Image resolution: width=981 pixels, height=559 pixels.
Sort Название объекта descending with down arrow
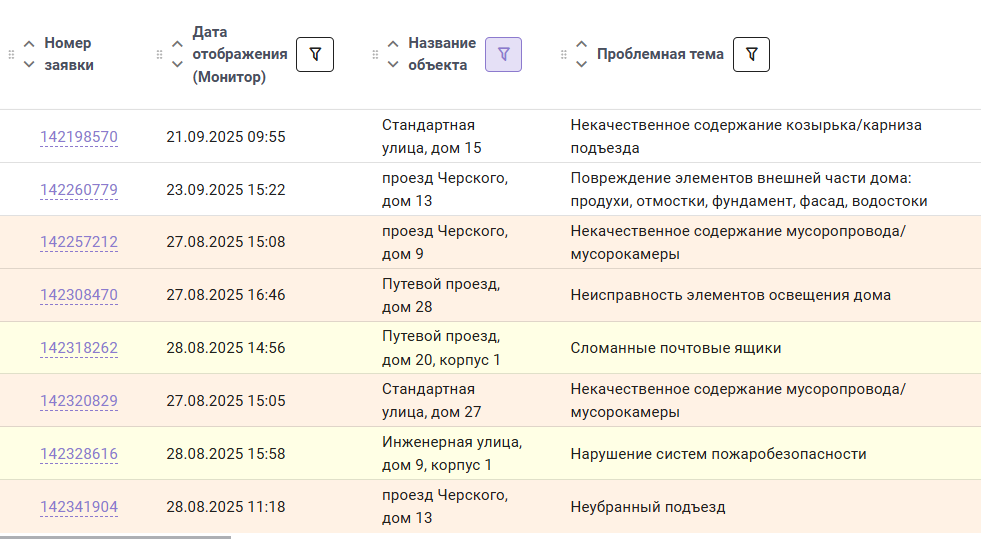pyautogui.click(x=393, y=64)
